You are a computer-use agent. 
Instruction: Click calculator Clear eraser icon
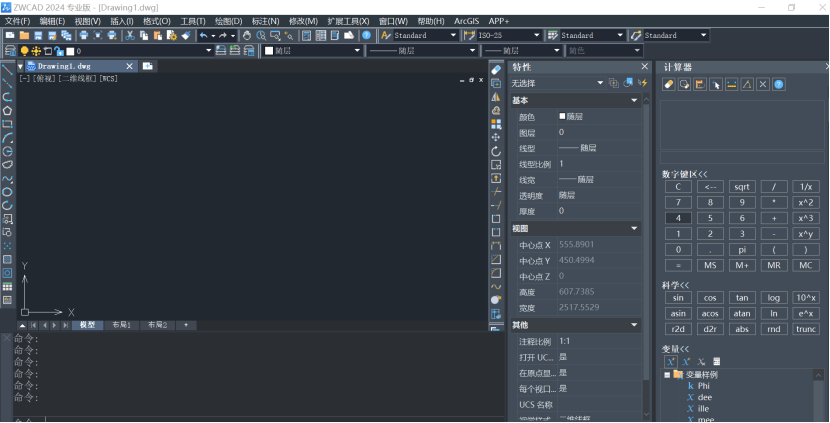click(669, 84)
